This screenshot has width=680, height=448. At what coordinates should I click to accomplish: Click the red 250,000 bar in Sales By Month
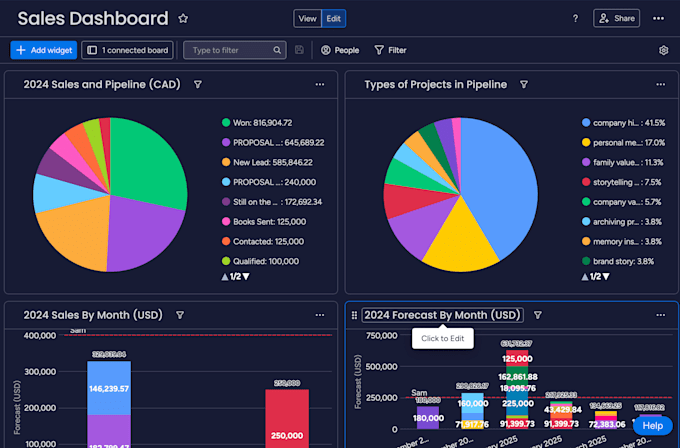pyautogui.click(x=287, y=419)
